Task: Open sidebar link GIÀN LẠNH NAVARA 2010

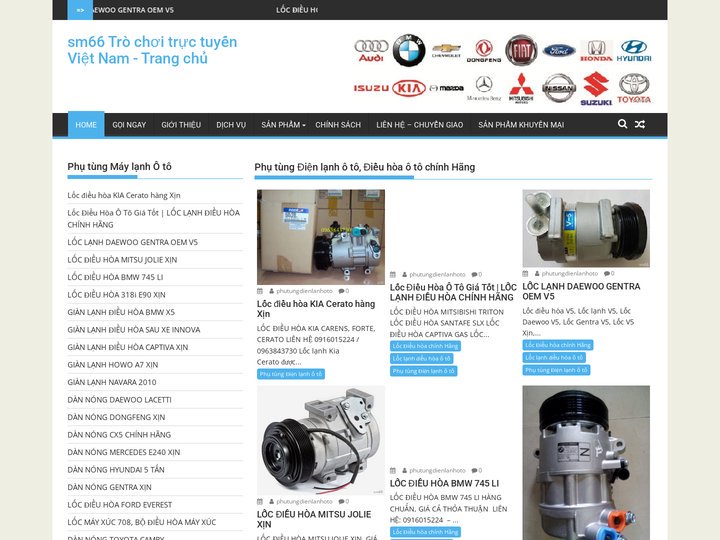Action: tap(112, 382)
